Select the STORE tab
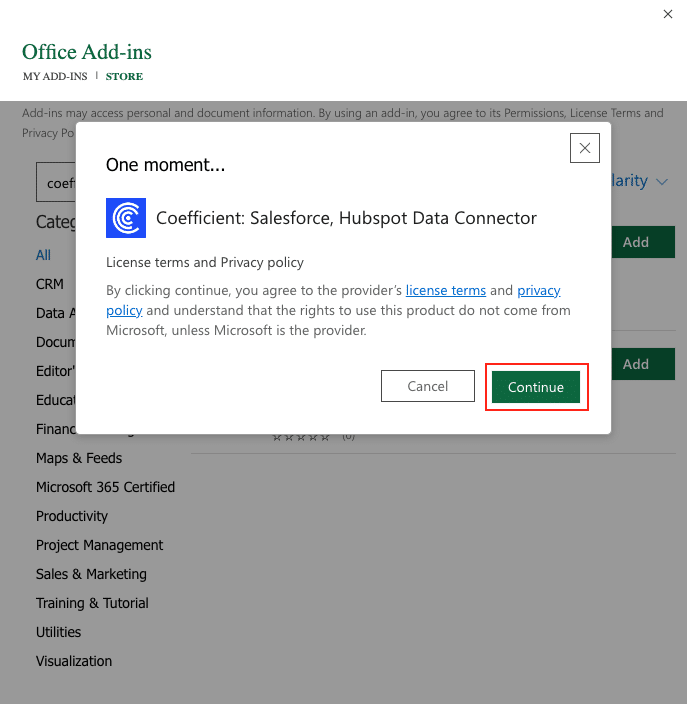 click(124, 77)
